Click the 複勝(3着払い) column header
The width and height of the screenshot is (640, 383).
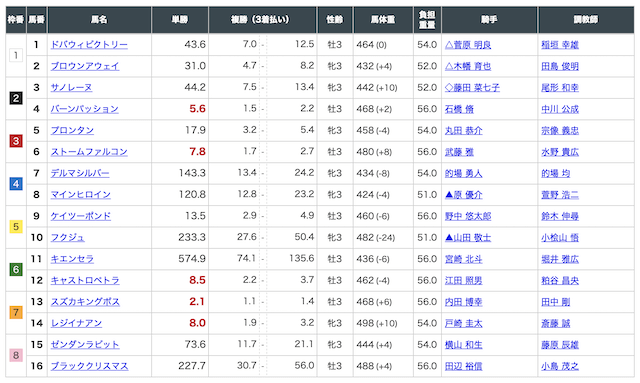(x=262, y=20)
